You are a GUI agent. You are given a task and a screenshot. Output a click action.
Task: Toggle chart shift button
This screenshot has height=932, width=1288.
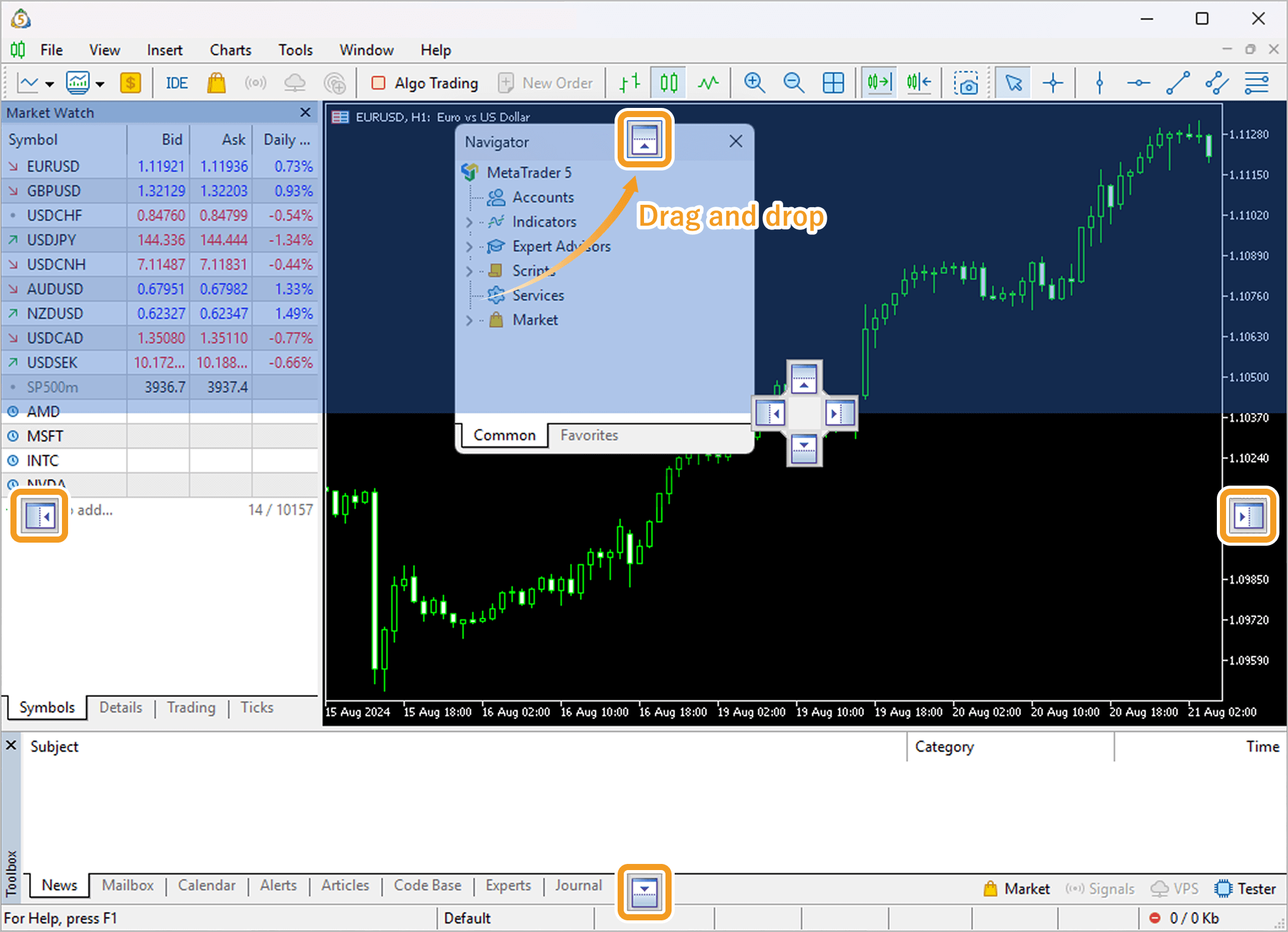coord(919,83)
